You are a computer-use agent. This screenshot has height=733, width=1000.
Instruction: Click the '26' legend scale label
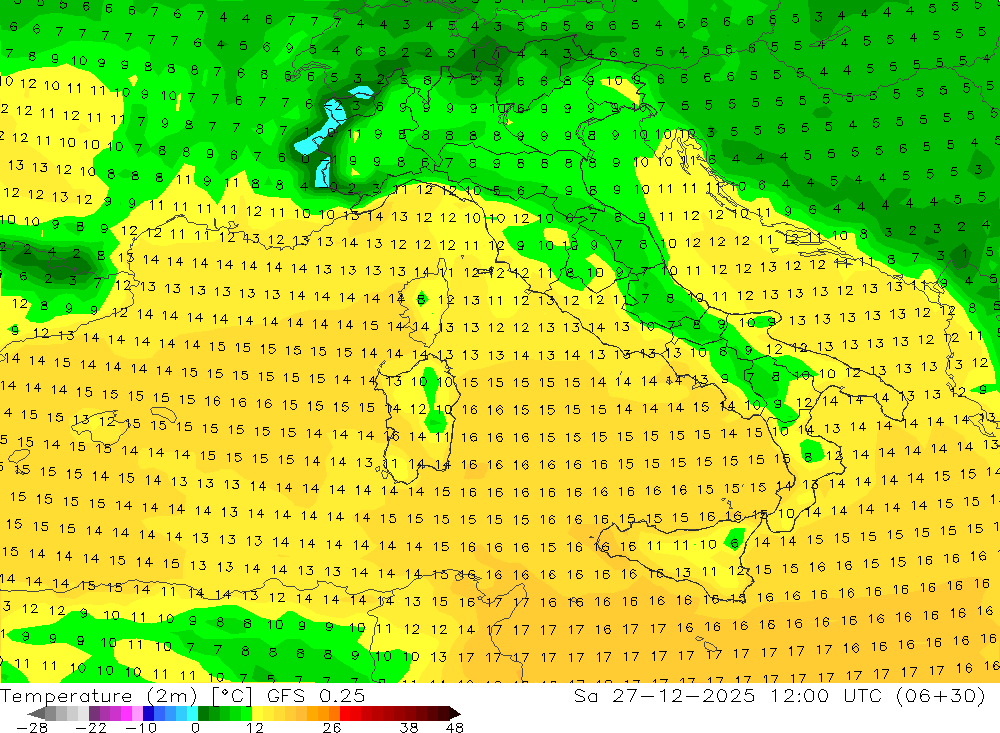pos(332,728)
